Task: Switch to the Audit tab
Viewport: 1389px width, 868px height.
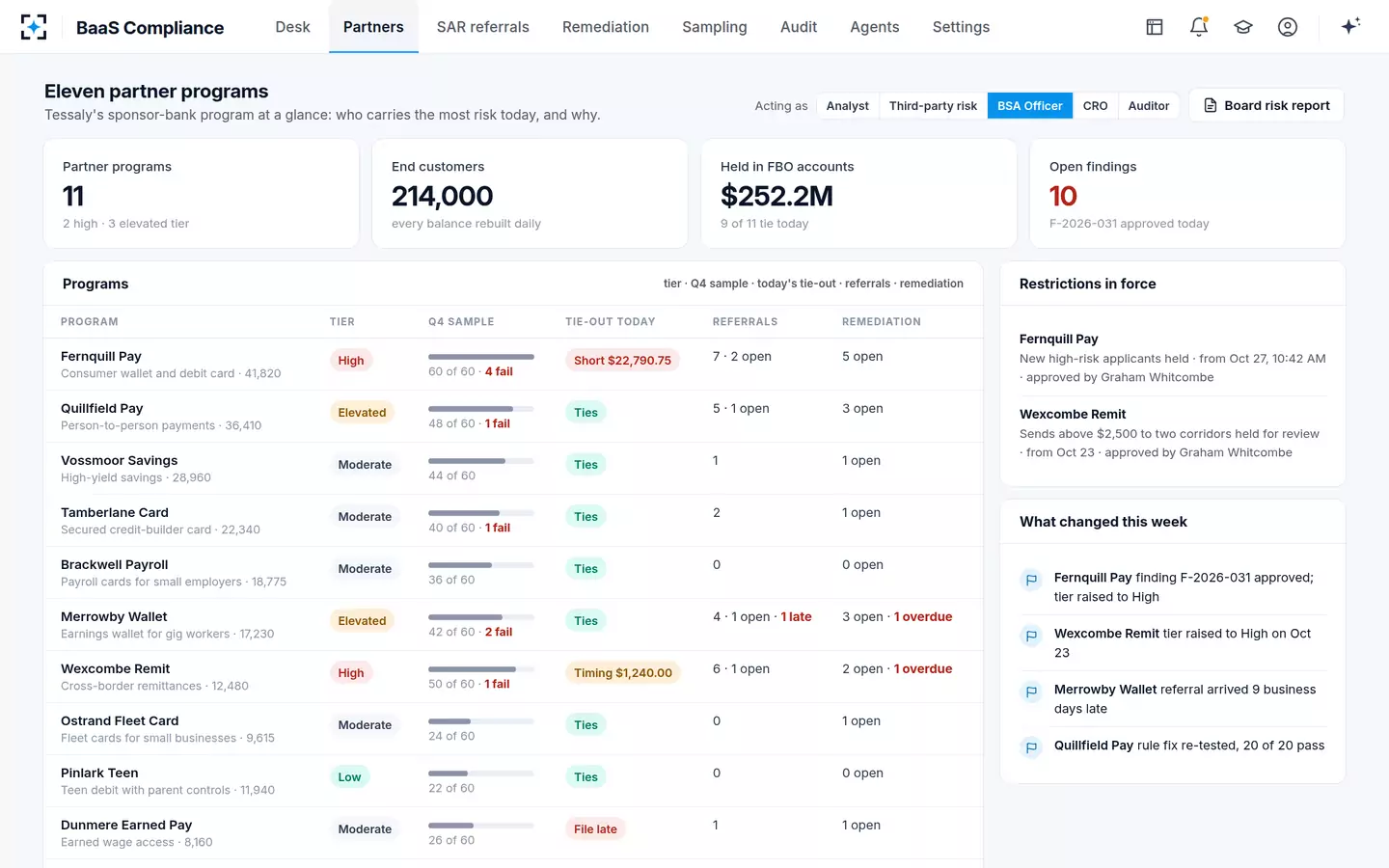Action: point(799,27)
